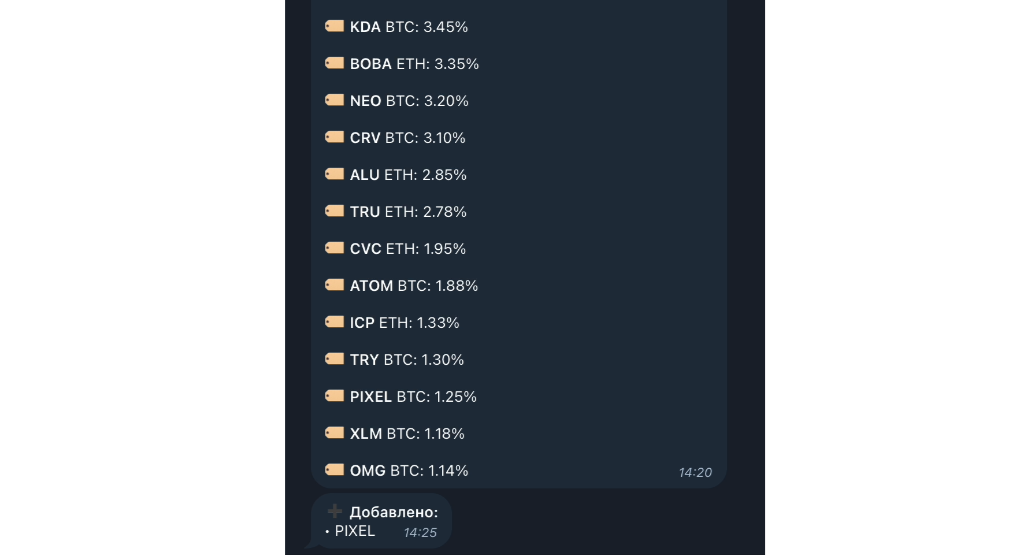The image size is (1016, 555).
Task: Click the tag icon beside KDA
Action: 334,26
